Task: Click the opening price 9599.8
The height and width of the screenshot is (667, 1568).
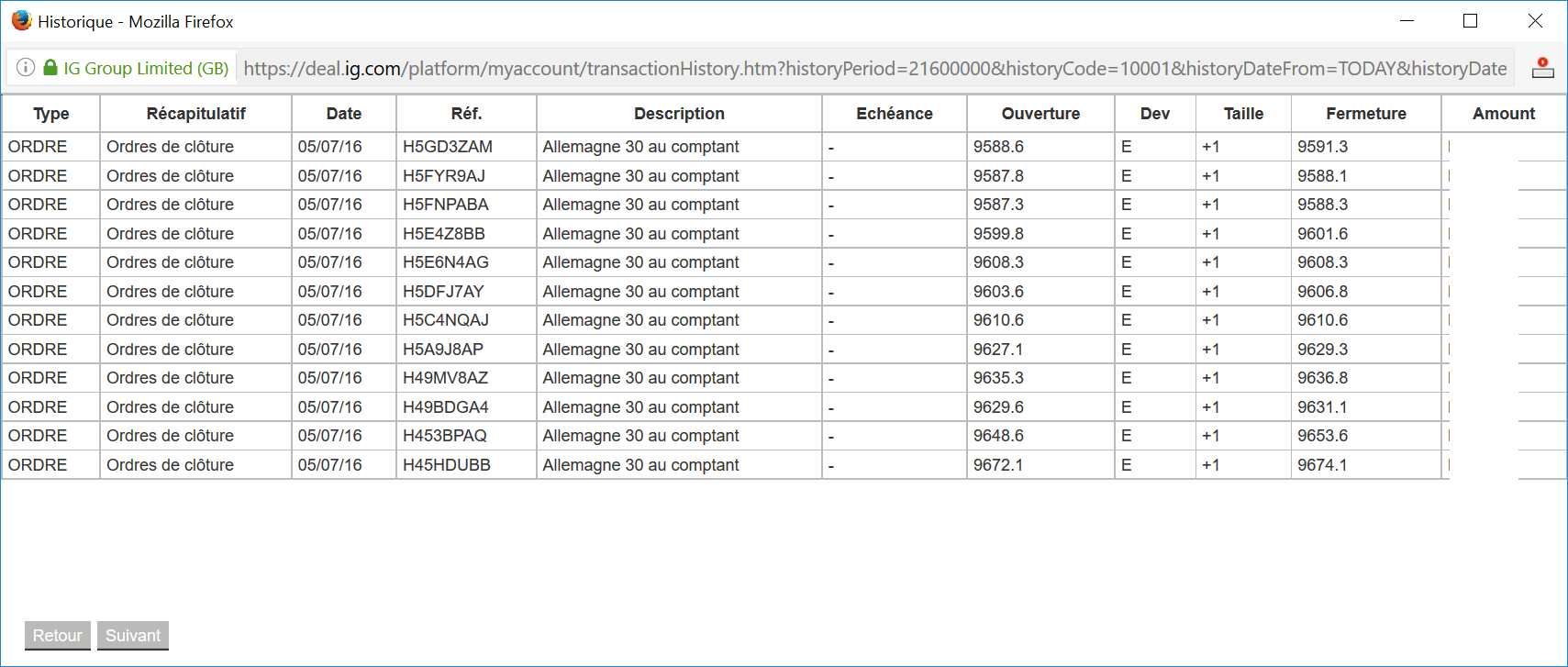Action: (998, 234)
